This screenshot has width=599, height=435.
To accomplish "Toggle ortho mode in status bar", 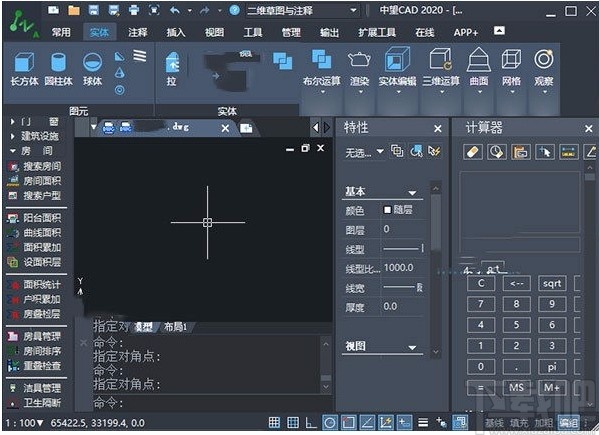I will pyautogui.click(x=311, y=422).
